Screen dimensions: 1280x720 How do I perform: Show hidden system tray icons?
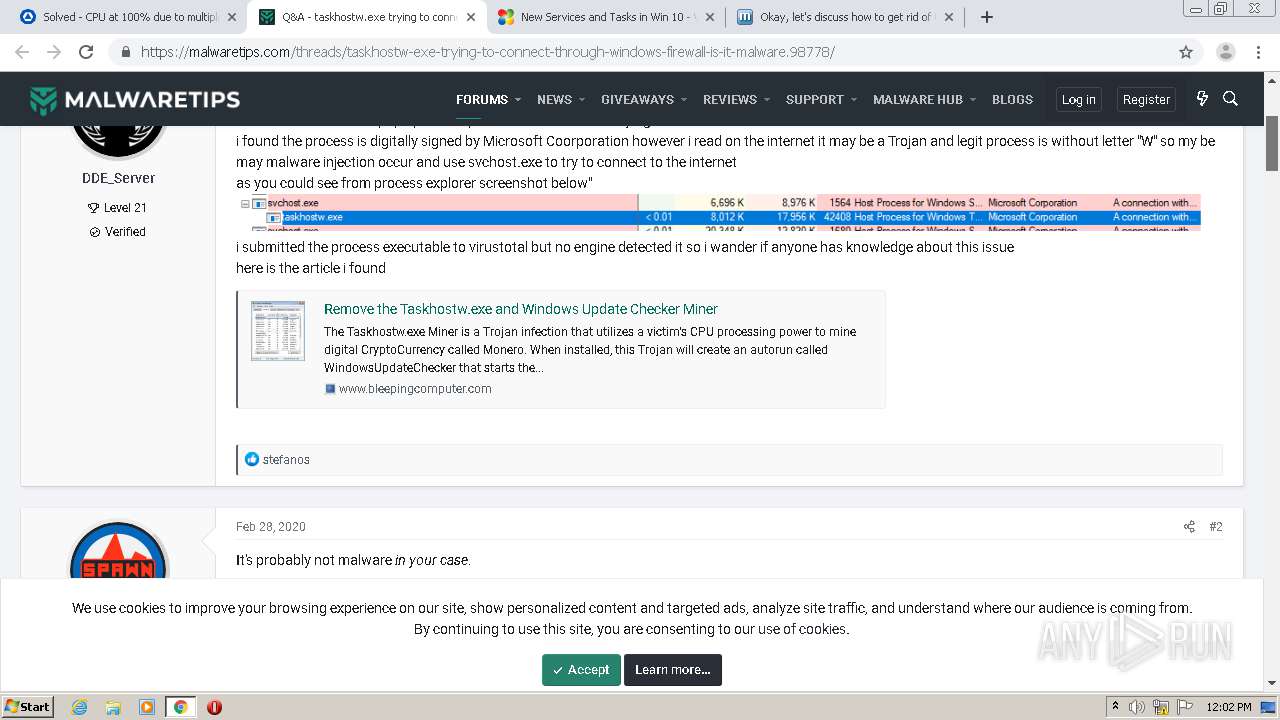pyautogui.click(x=1115, y=707)
